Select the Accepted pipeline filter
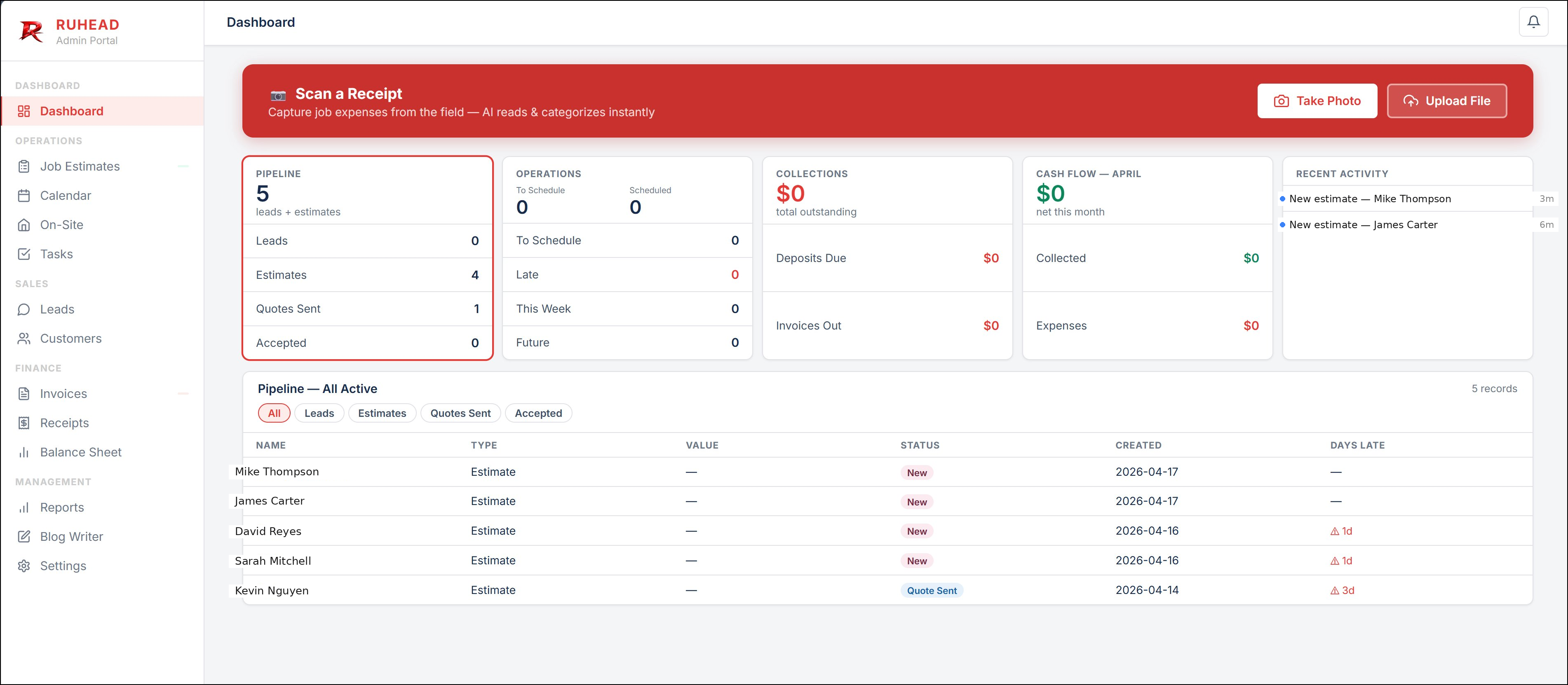The height and width of the screenshot is (685, 1568). (538, 413)
